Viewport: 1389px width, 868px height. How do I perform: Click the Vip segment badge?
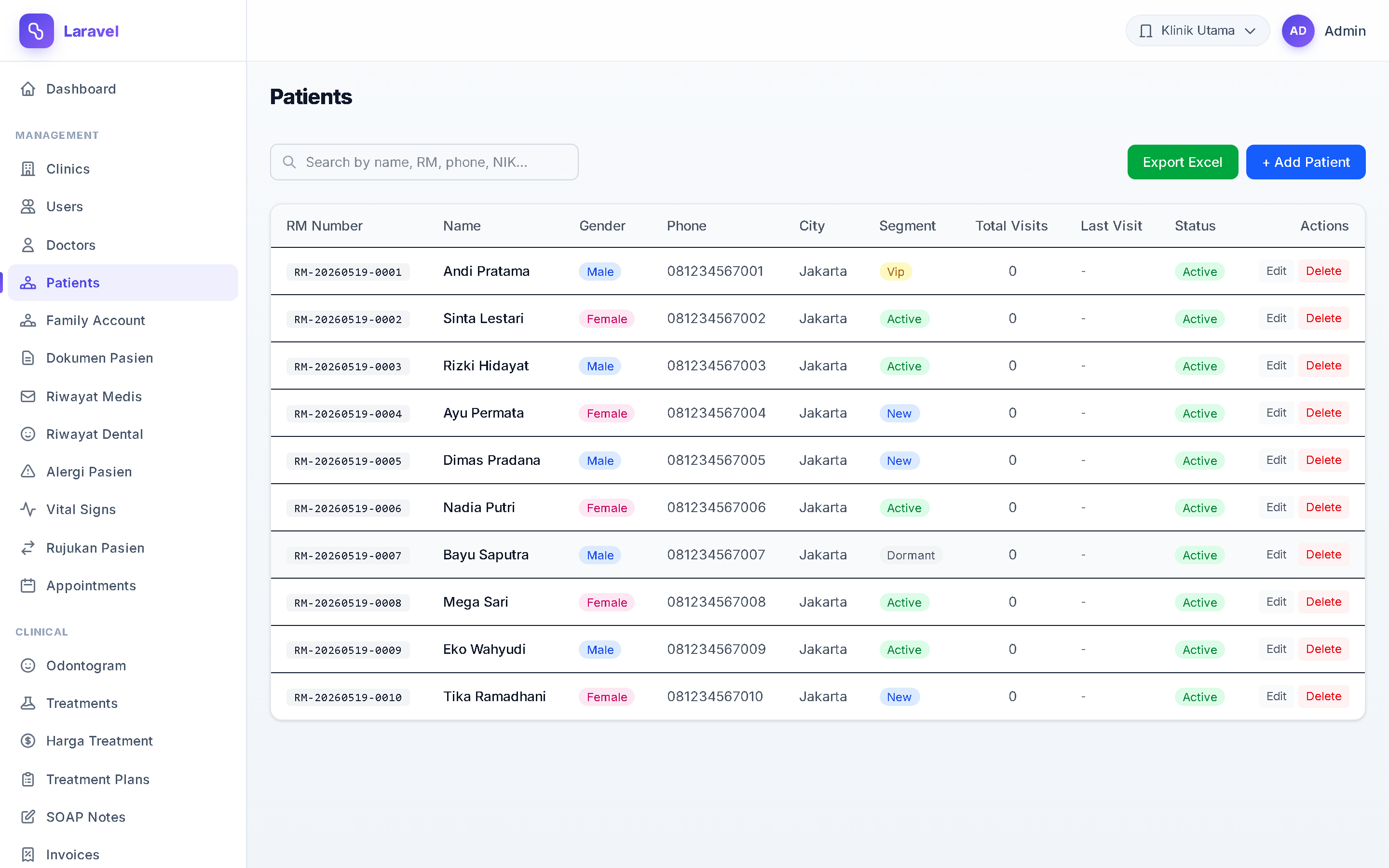pyautogui.click(x=896, y=271)
